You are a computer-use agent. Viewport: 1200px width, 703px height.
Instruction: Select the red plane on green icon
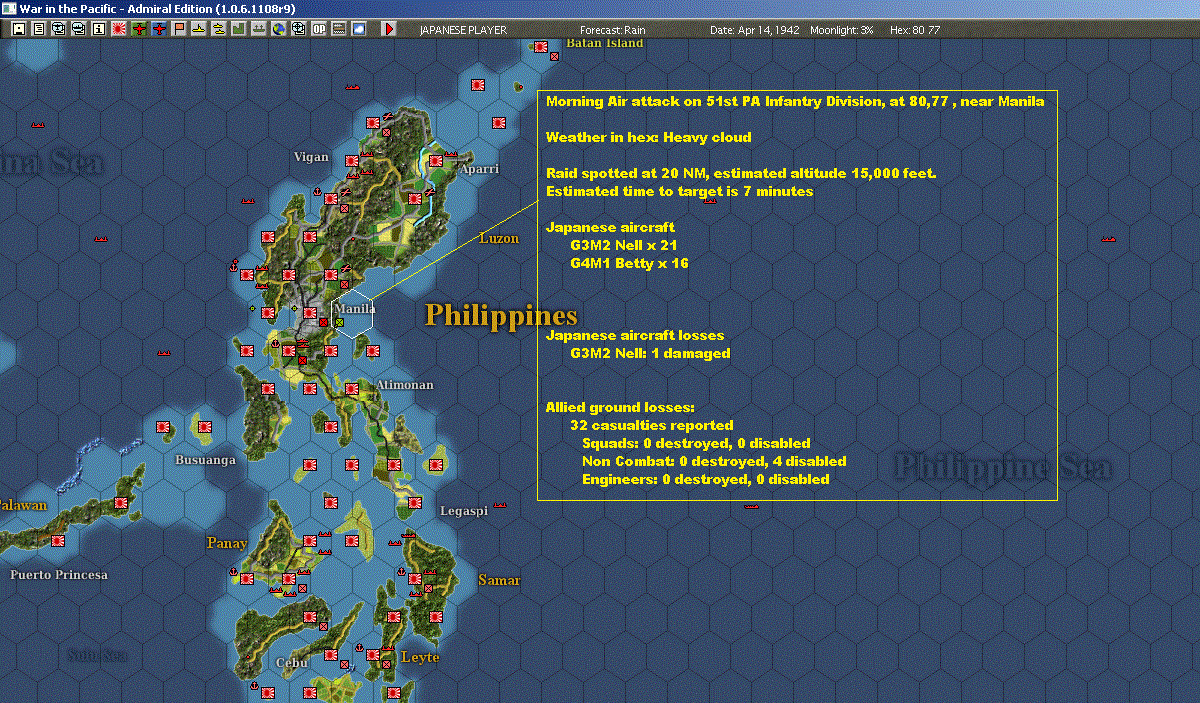pyautogui.click(x=139, y=29)
